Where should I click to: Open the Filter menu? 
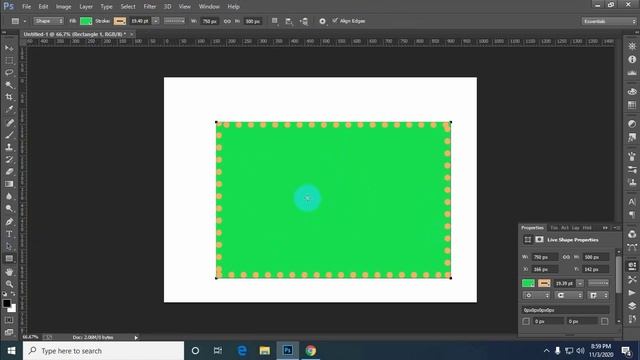(150, 7)
